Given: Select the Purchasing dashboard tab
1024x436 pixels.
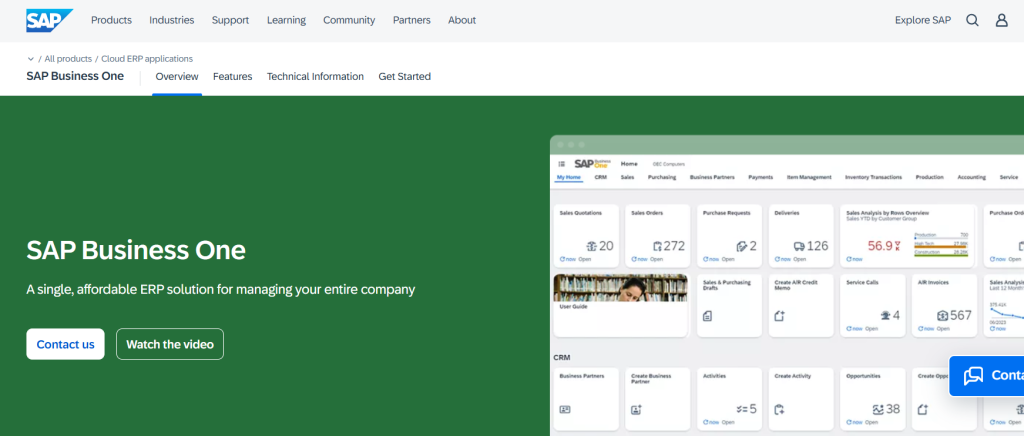Looking at the screenshot, I should click(662, 177).
